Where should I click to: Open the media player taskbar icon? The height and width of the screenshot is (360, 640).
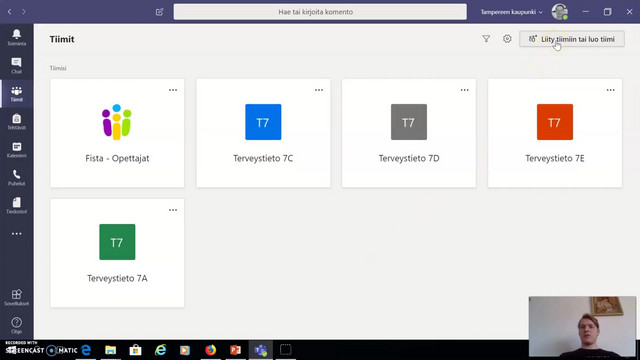tap(185, 350)
